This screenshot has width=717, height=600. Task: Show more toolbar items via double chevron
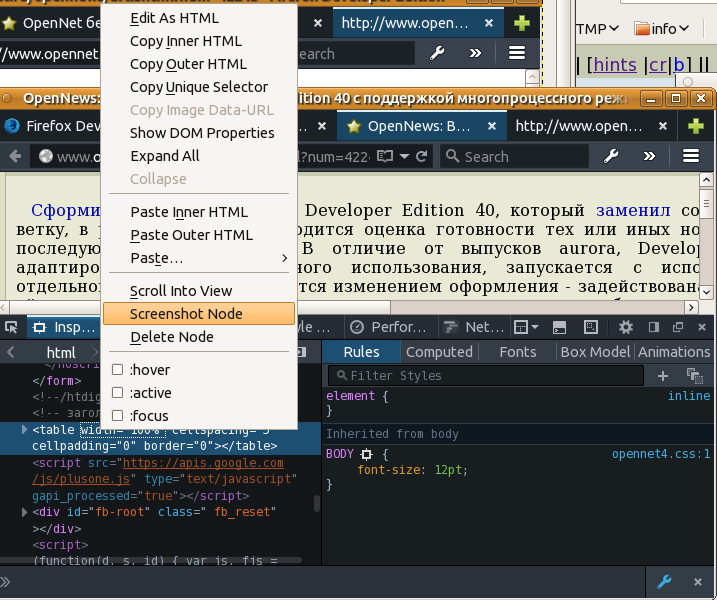pos(649,156)
